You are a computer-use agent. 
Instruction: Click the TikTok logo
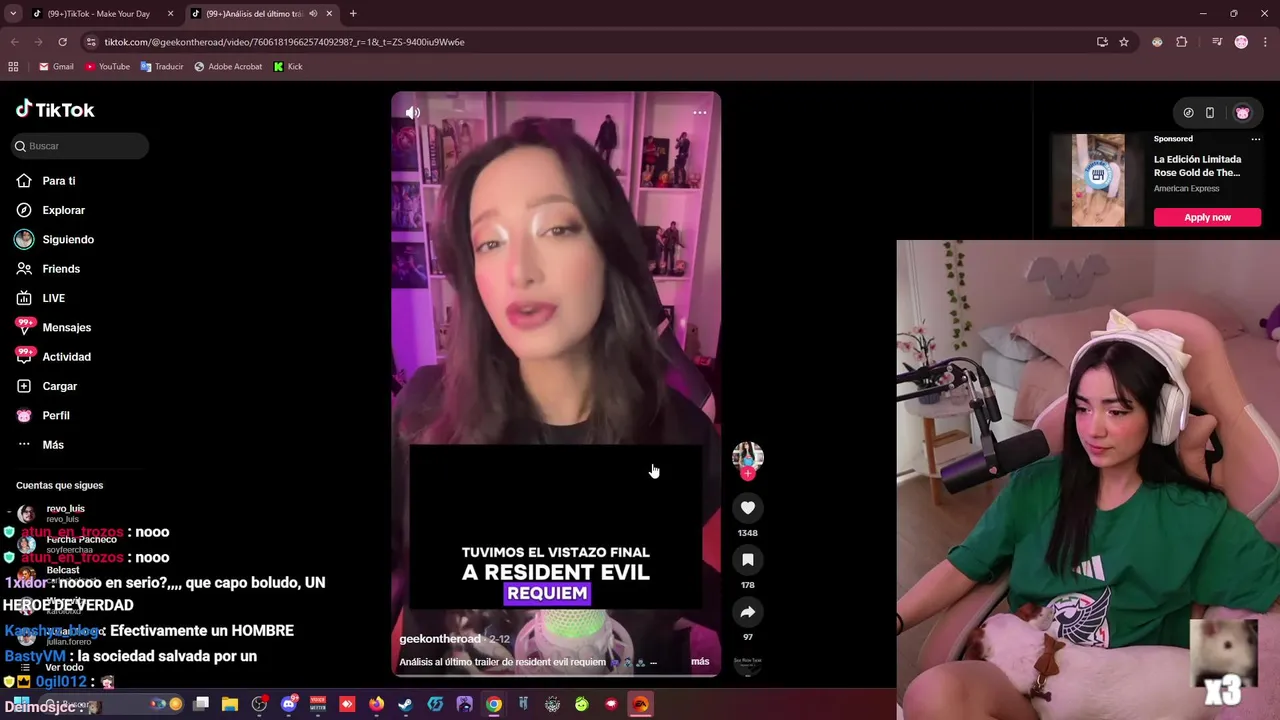click(x=55, y=110)
